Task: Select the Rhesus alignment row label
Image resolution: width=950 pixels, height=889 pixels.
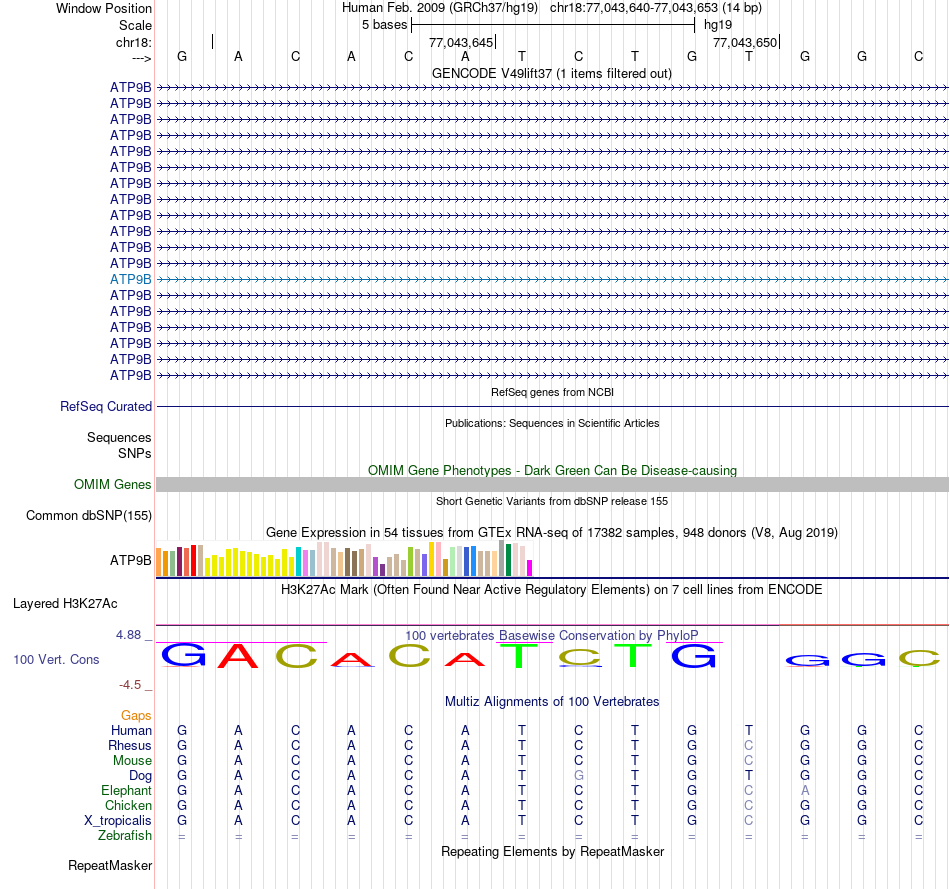Action: point(130,745)
